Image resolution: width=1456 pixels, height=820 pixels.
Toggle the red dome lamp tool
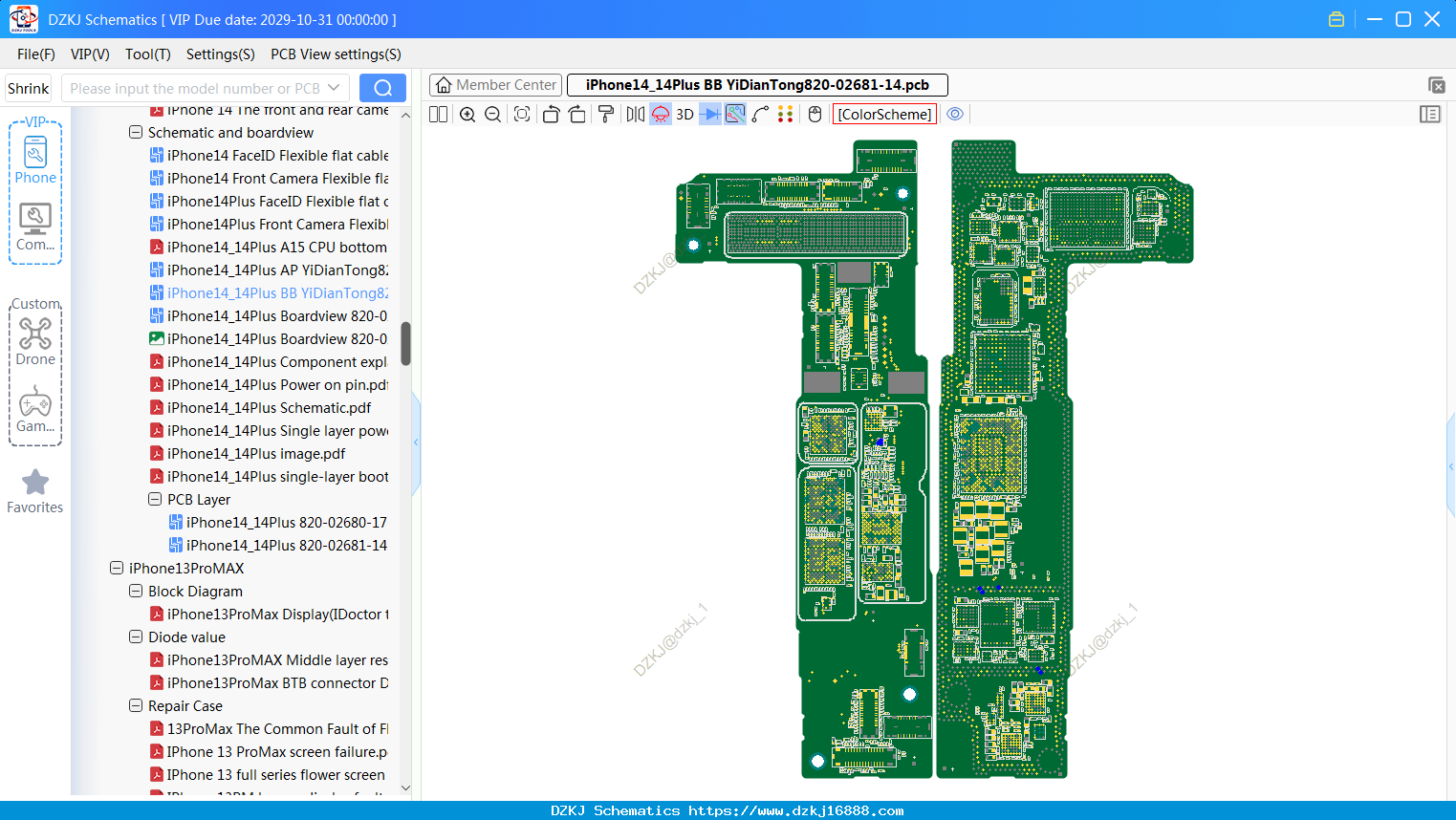pyautogui.click(x=661, y=115)
